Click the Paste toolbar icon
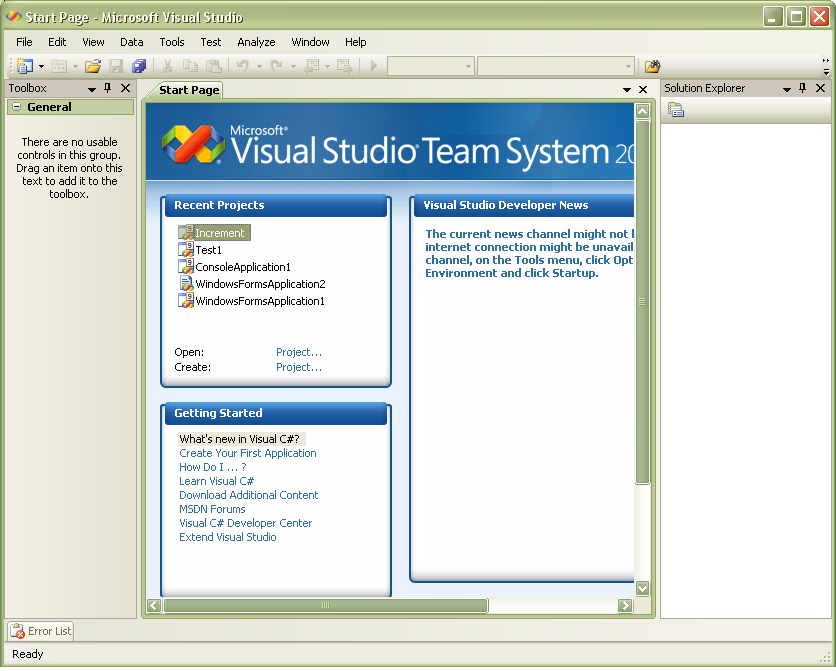 click(x=214, y=66)
